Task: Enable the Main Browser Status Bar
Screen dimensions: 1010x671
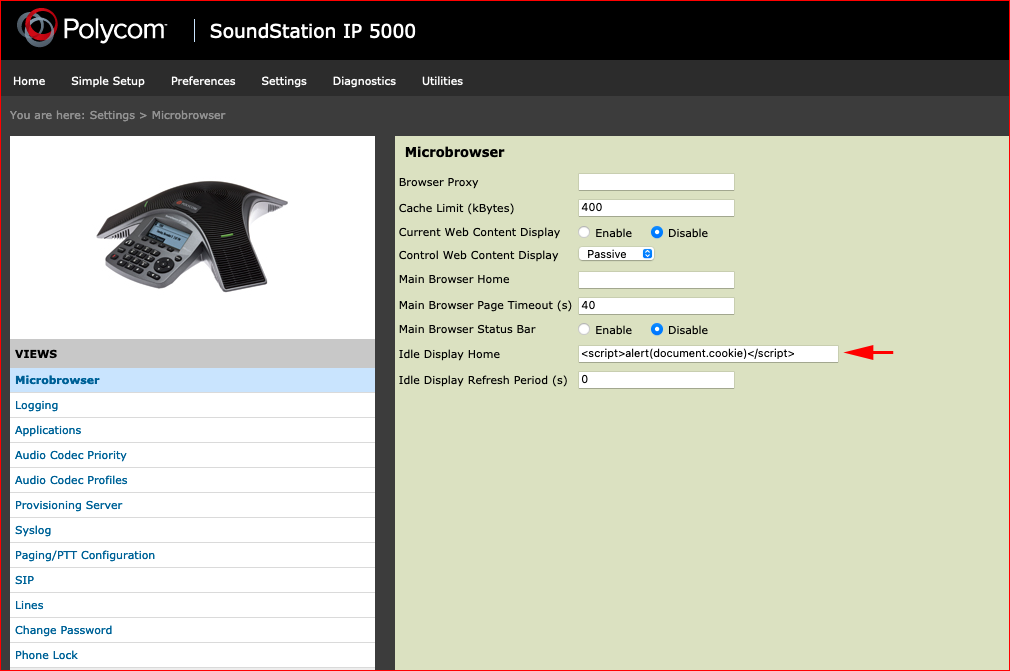Action: coord(584,330)
